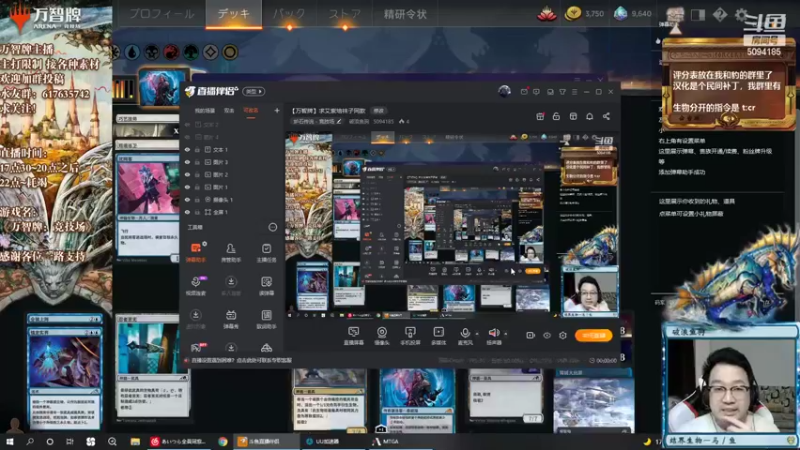
Task: Expand the microphone options arrow
Action: [477, 334]
